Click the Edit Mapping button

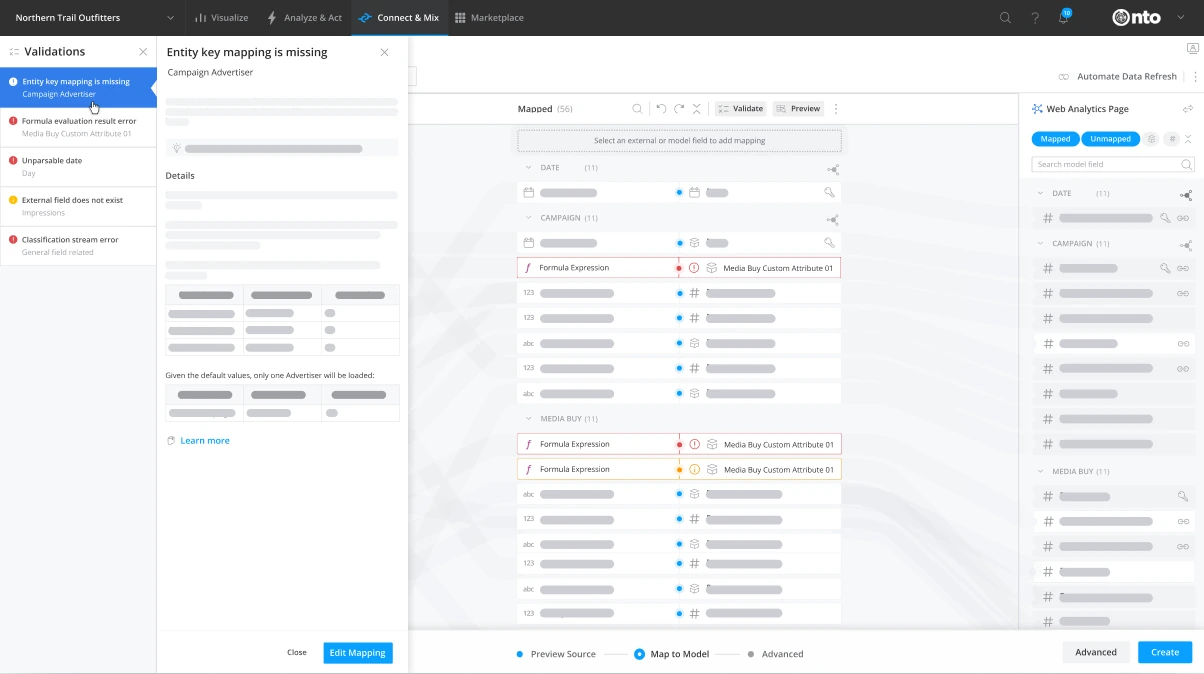[358, 653]
